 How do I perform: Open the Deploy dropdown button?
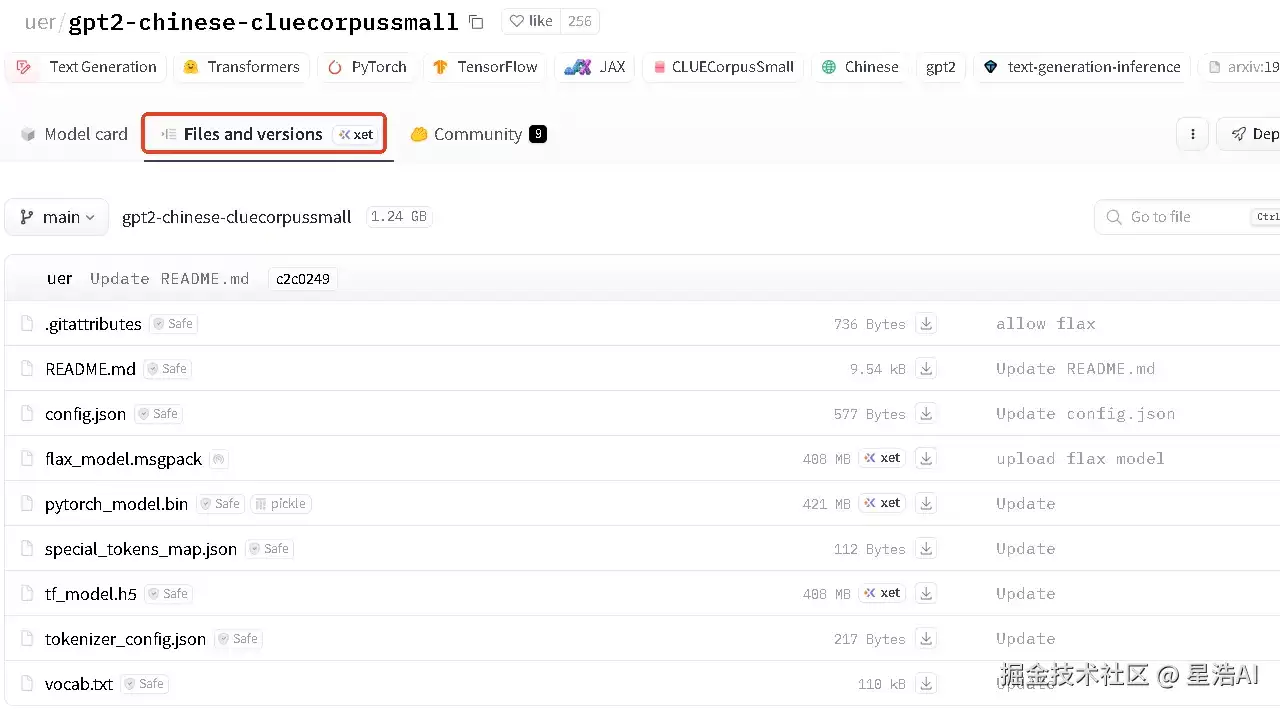(x=1249, y=134)
